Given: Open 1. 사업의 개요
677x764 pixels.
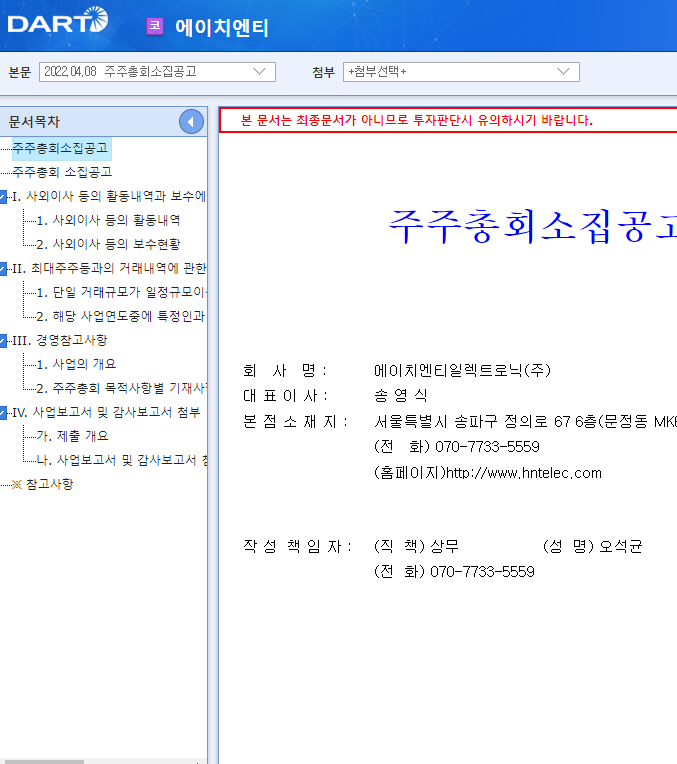Looking at the screenshot, I should click(x=76, y=364).
